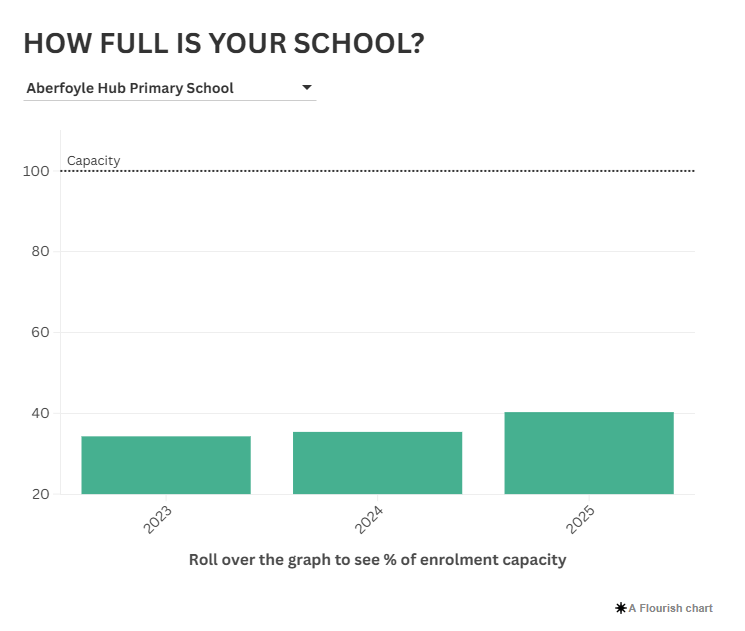Click the Aberfoyle Hub Primary School selection
Image resolution: width=745 pixels, height=631 pixels.
click(x=130, y=88)
